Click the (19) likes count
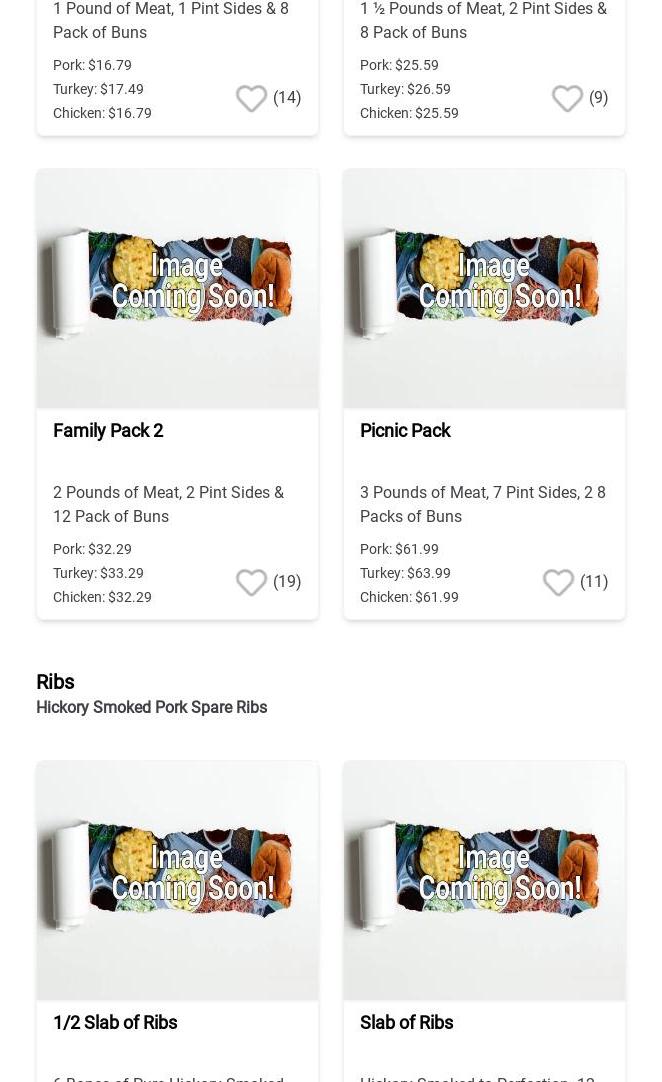 coord(287,582)
